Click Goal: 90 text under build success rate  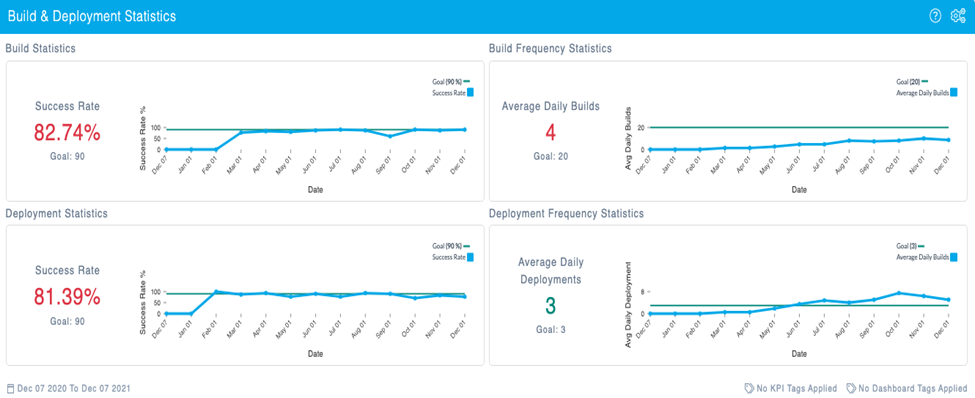pos(67,156)
